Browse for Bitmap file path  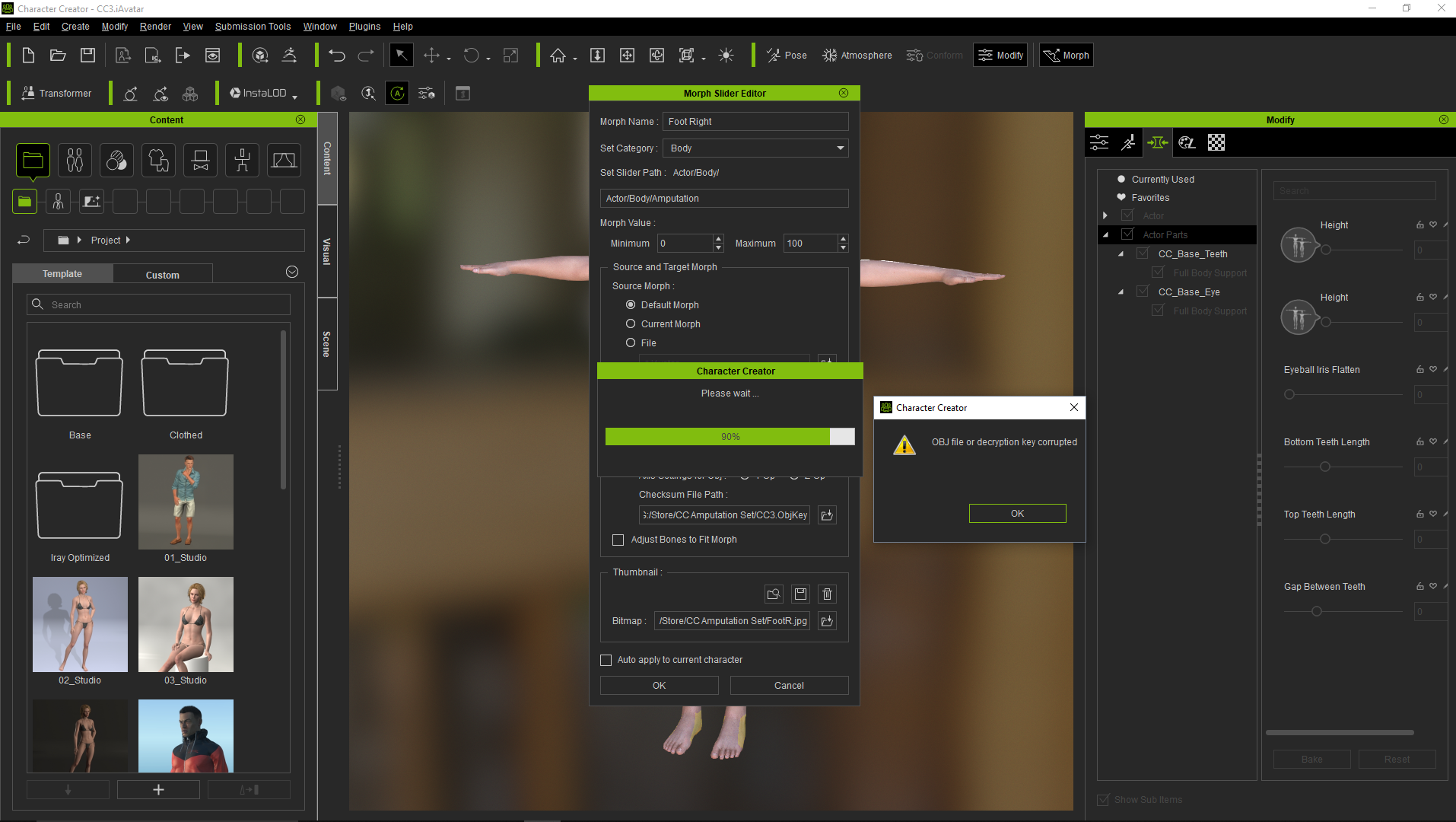click(827, 621)
